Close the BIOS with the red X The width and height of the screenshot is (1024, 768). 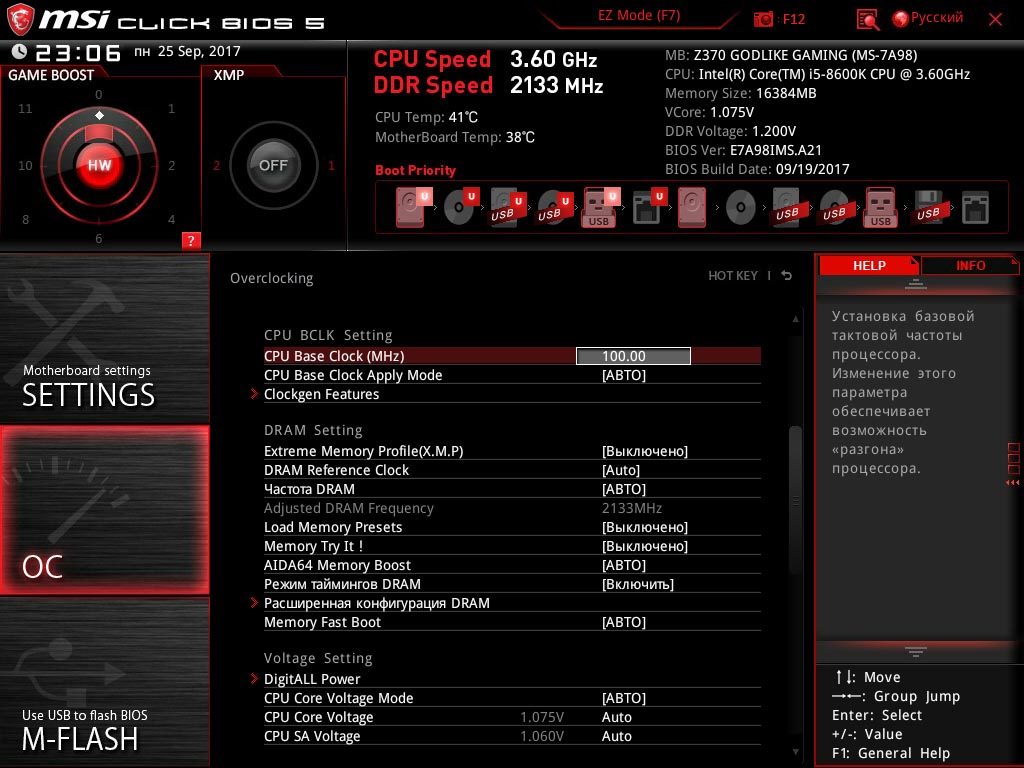[x=995, y=20]
